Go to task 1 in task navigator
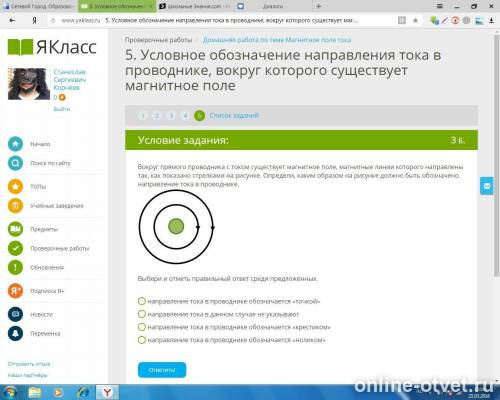This screenshot has height=400, width=500. click(143, 116)
